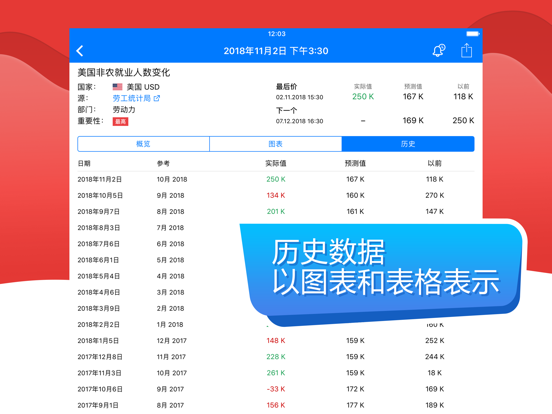Image resolution: width=552 pixels, height=414 pixels.
Task: Click the 12:03 clock in status bar
Action: click(276, 34)
